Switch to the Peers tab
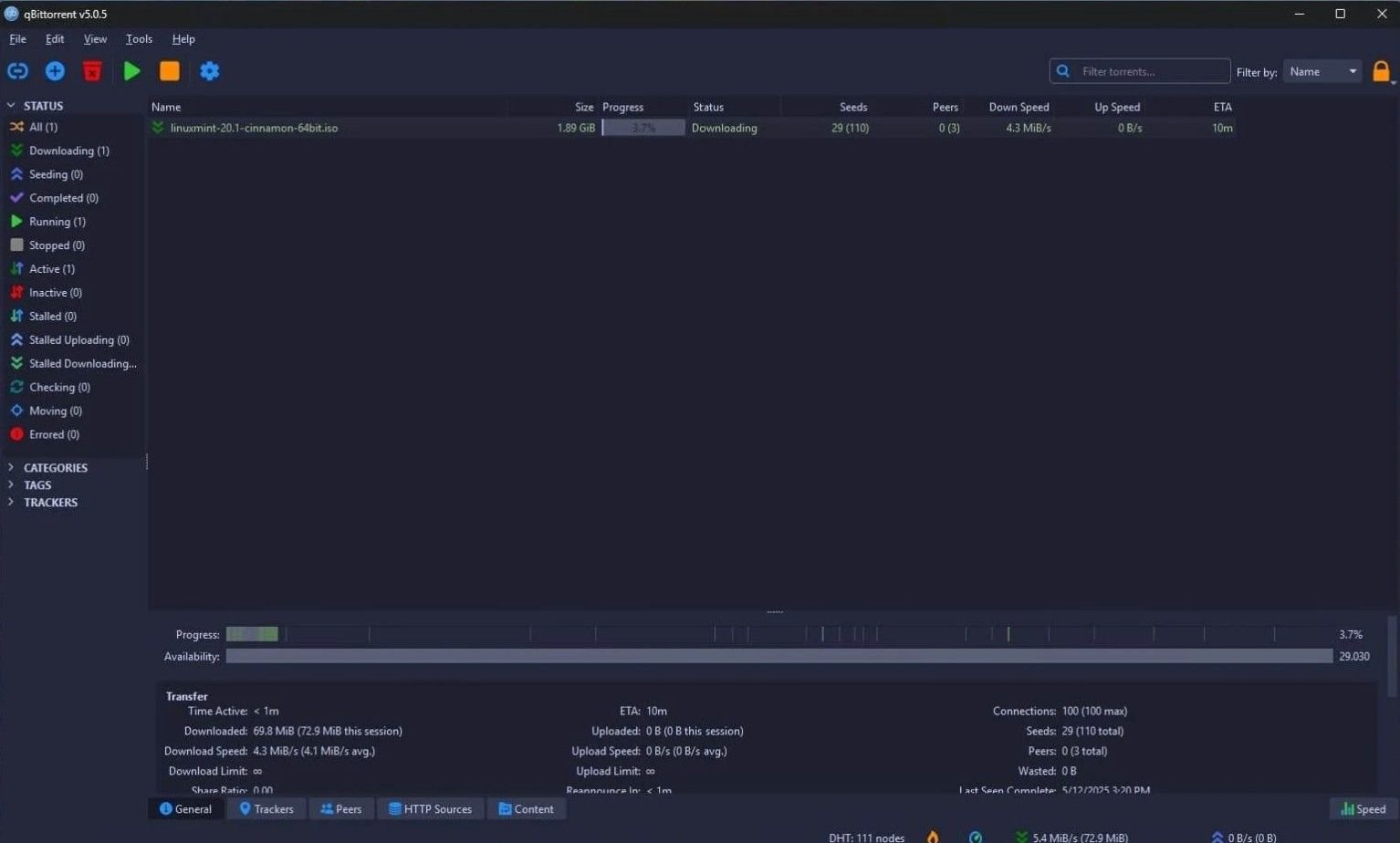Image resolution: width=1400 pixels, height=843 pixels. (x=341, y=809)
